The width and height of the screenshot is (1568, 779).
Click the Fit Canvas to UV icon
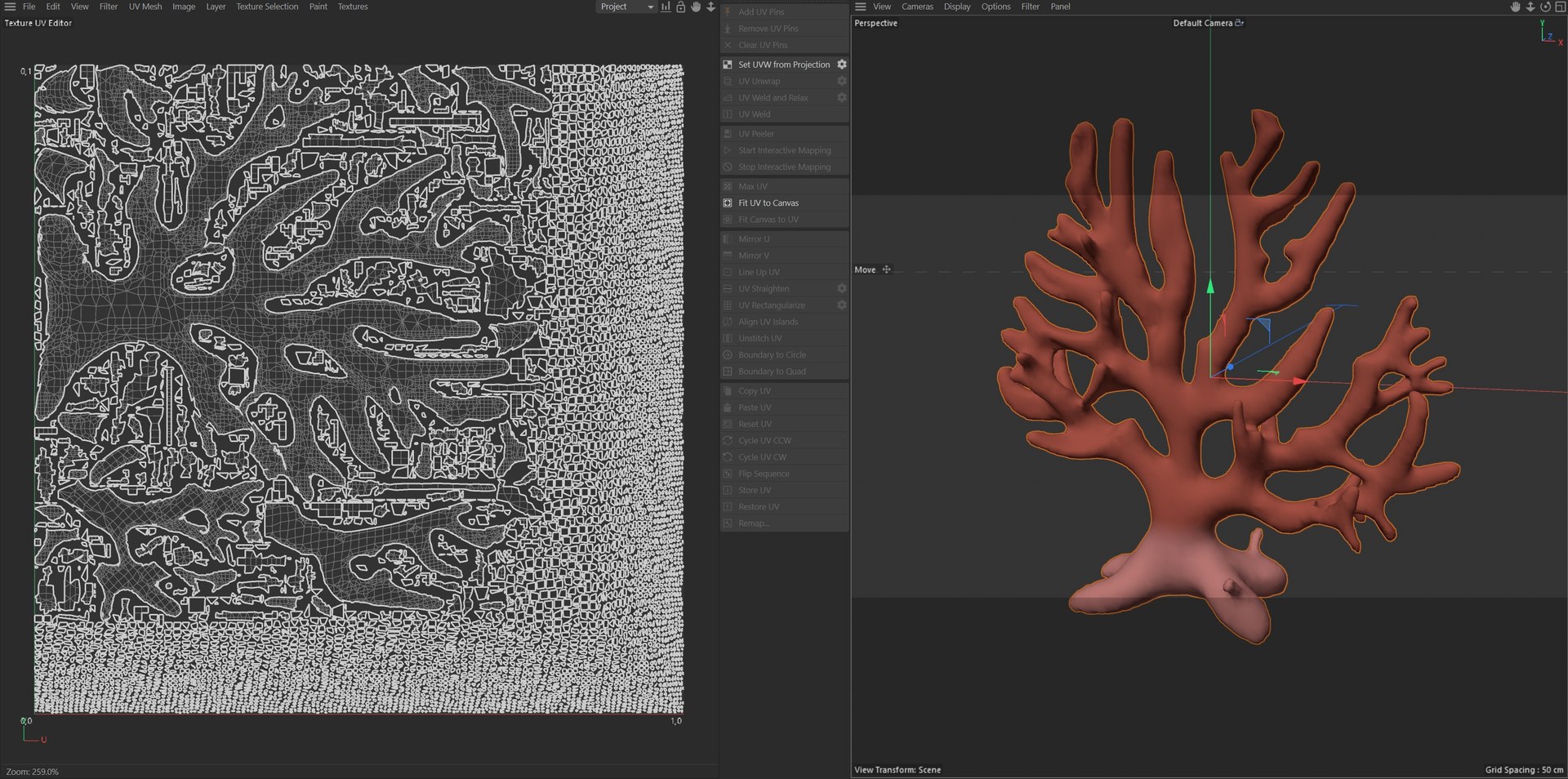pyautogui.click(x=728, y=220)
